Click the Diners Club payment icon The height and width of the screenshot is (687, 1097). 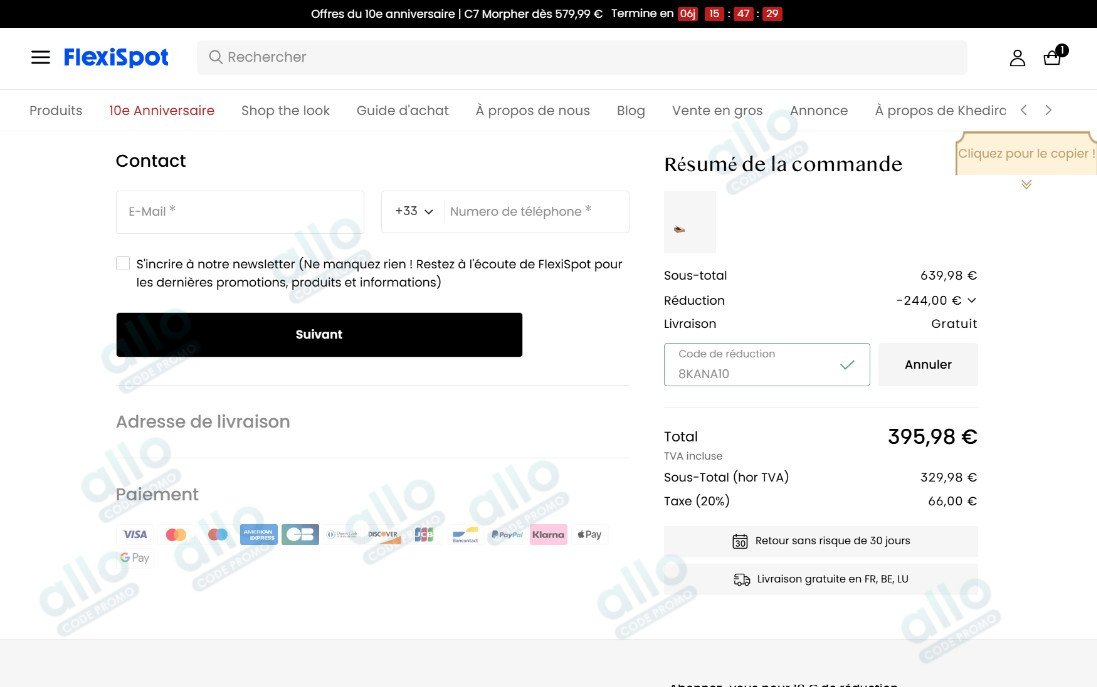(341, 534)
